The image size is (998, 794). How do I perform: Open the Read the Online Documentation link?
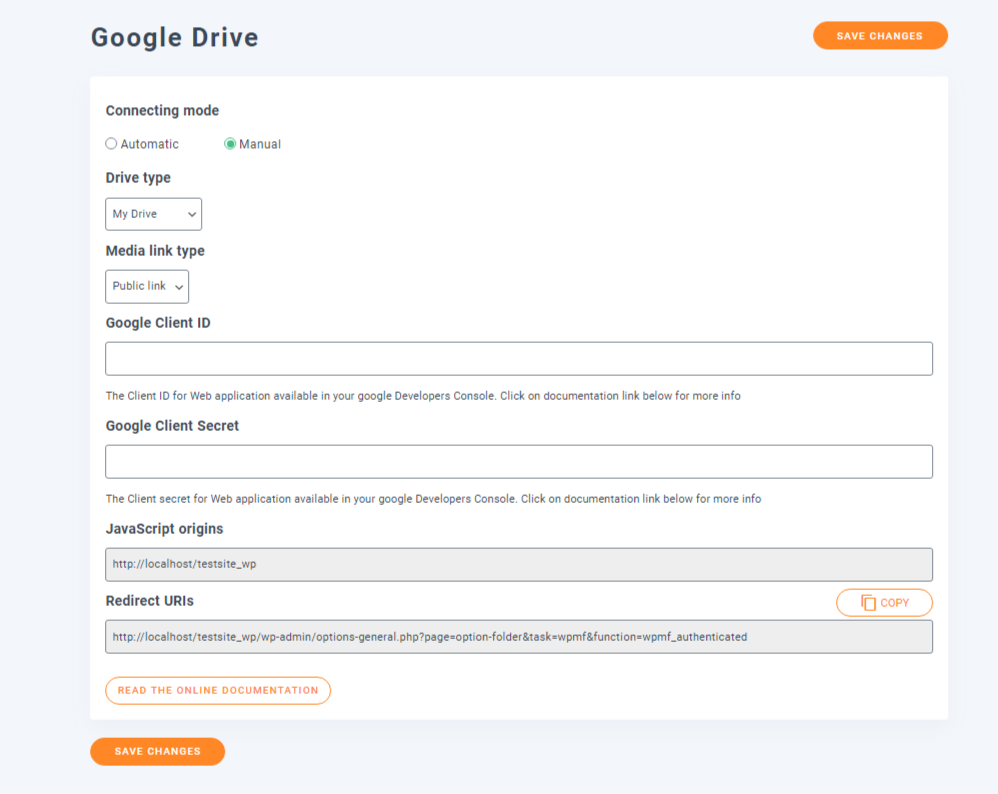(x=218, y=690)
